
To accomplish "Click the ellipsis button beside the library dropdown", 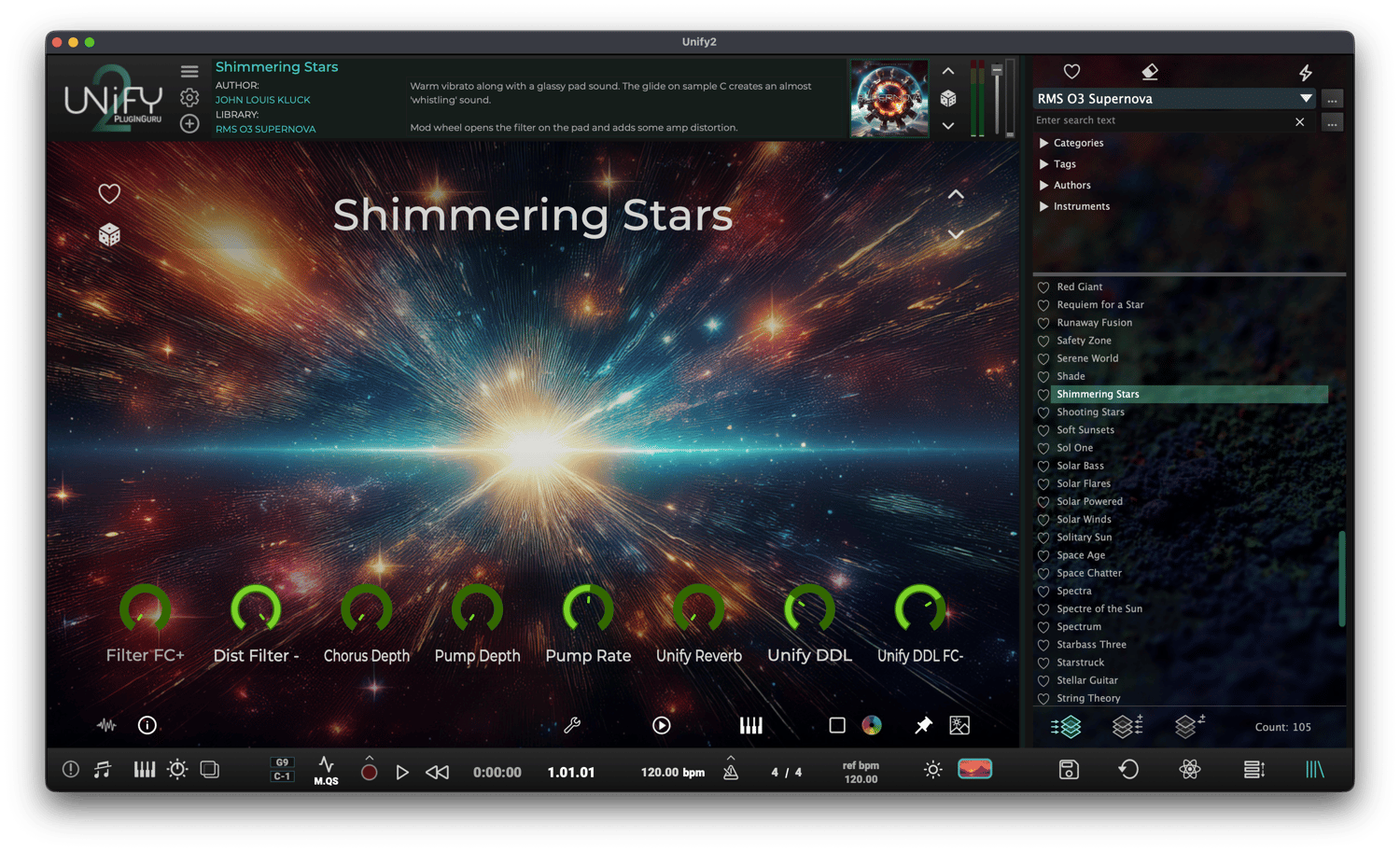I will click(x=1332, y=99).
